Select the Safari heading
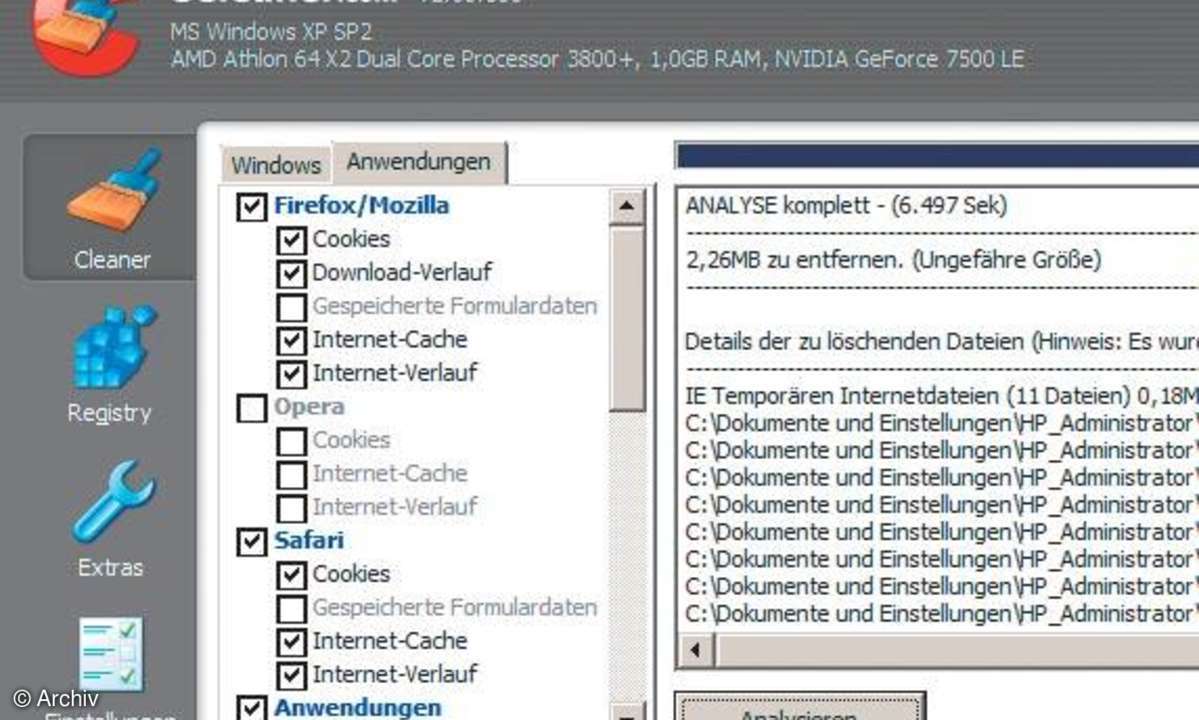This screenshot has height=720, width=1199. click(309, 540)
